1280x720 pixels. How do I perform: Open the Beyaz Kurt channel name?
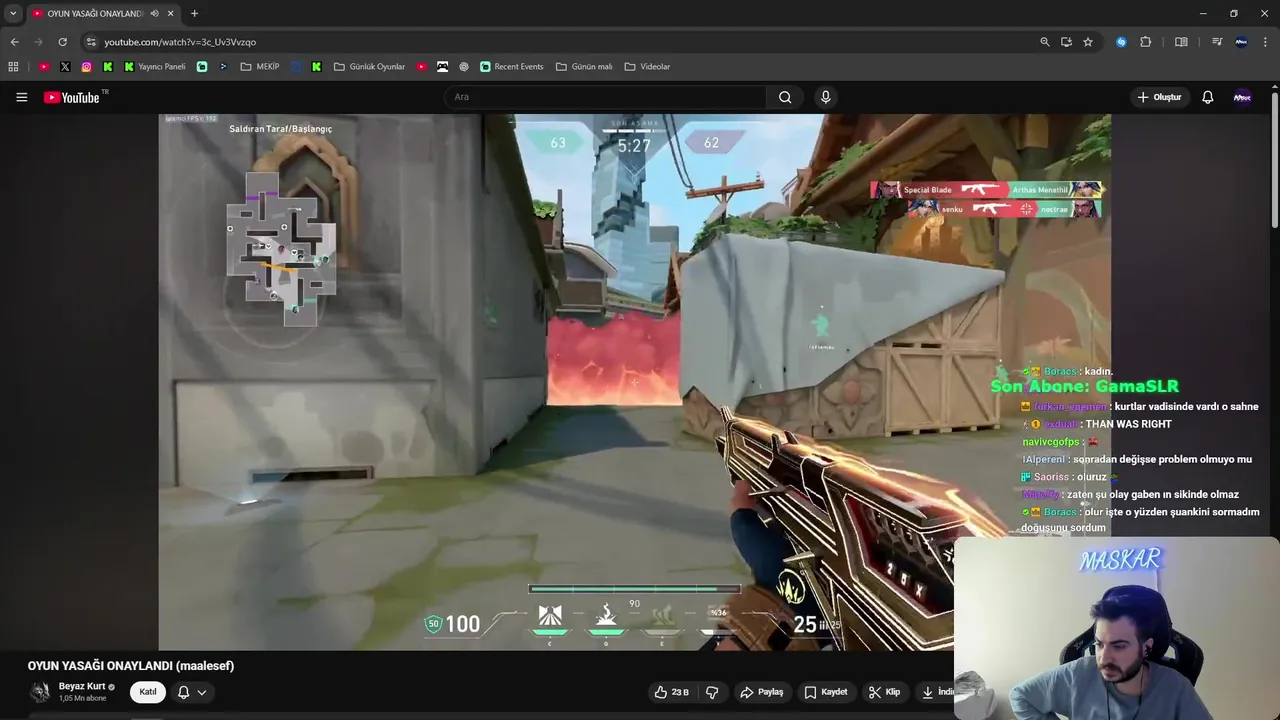point(82,686)
